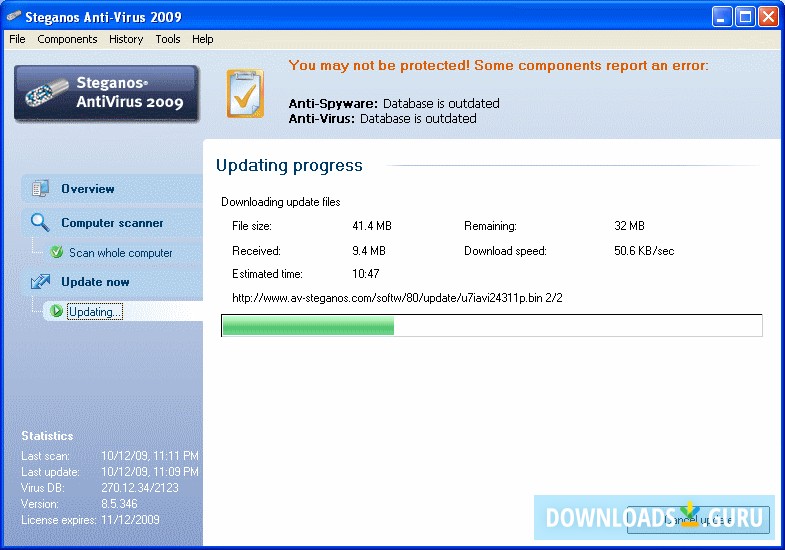The image size is (785, 550).
Task: Click the Anti-Virus status line
Action: pyautogui.click(x=382, y=119)
